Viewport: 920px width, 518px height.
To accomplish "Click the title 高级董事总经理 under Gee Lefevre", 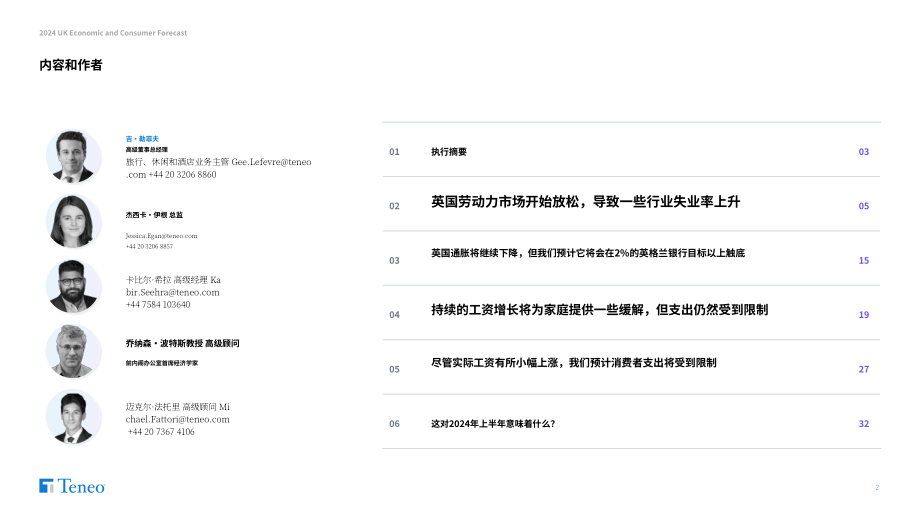I will [147, 150].
